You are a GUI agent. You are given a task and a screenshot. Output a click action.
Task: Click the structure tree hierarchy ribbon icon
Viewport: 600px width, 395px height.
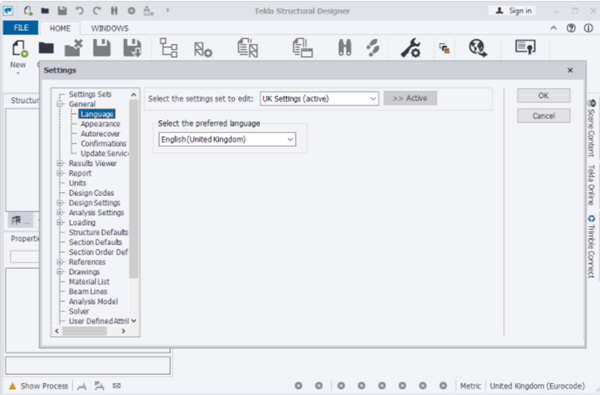coord(168,48)
